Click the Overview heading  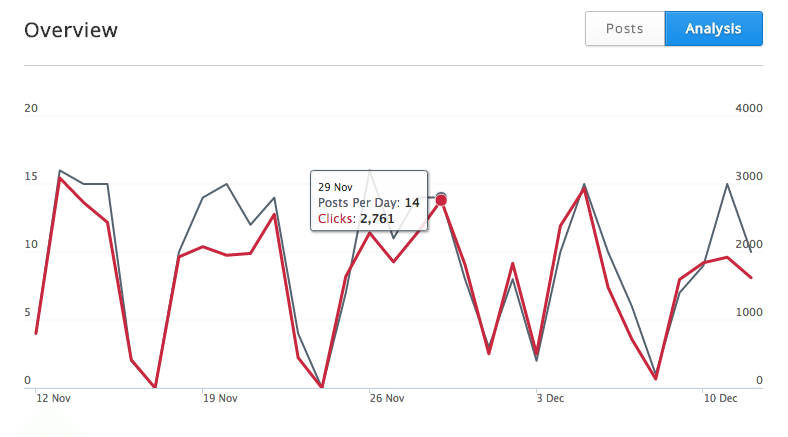tap(71, 30)
